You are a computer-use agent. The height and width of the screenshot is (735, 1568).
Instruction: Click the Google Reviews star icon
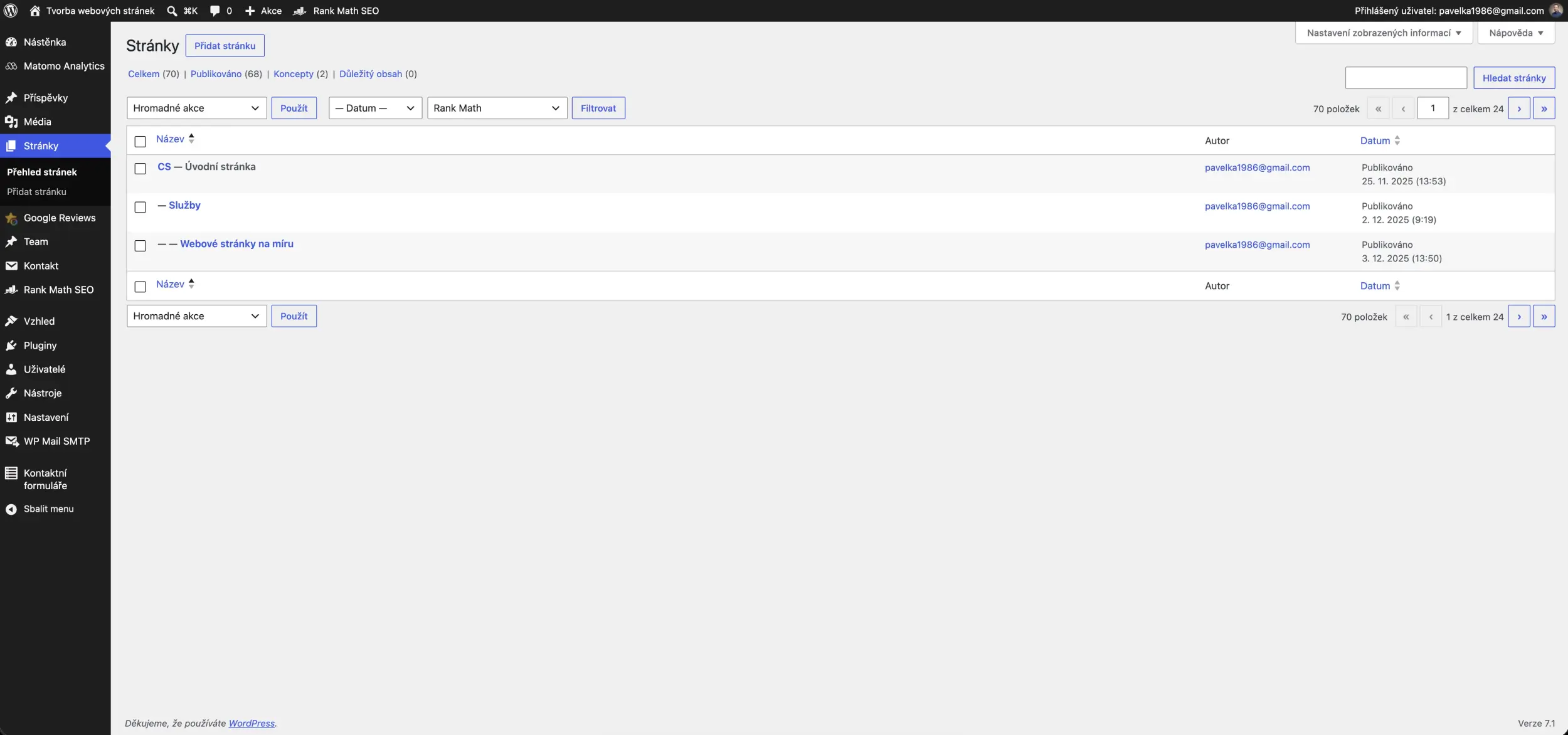(x=11, y=218)
